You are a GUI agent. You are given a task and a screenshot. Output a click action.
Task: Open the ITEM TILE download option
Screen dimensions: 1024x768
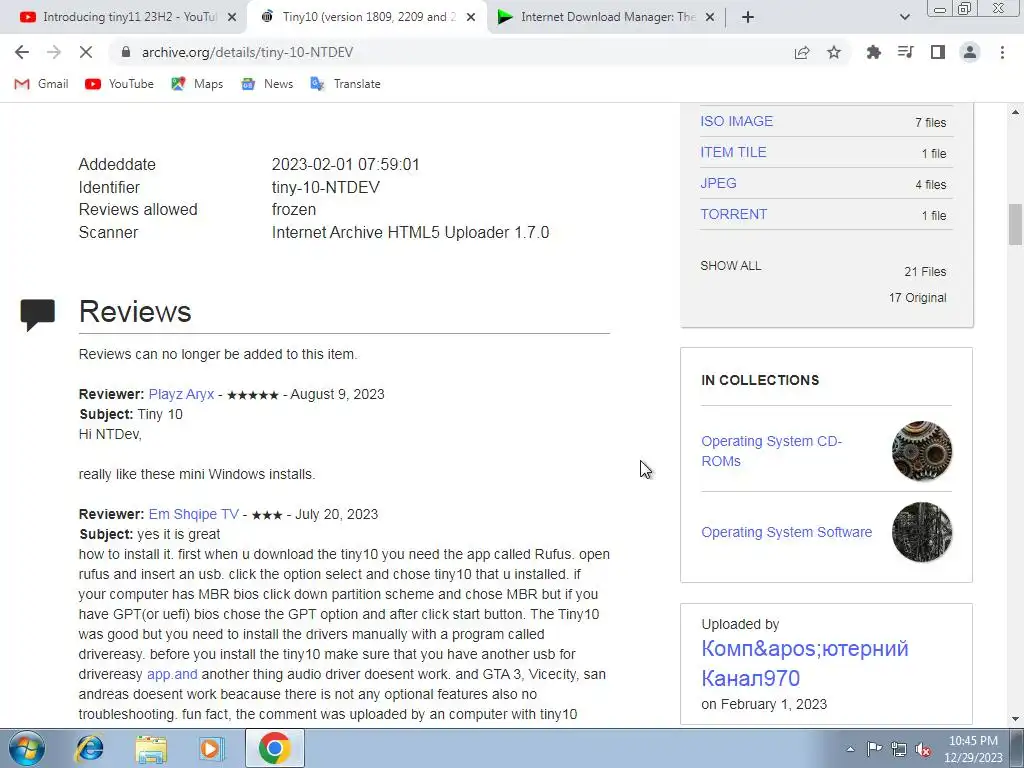(733, 152)
